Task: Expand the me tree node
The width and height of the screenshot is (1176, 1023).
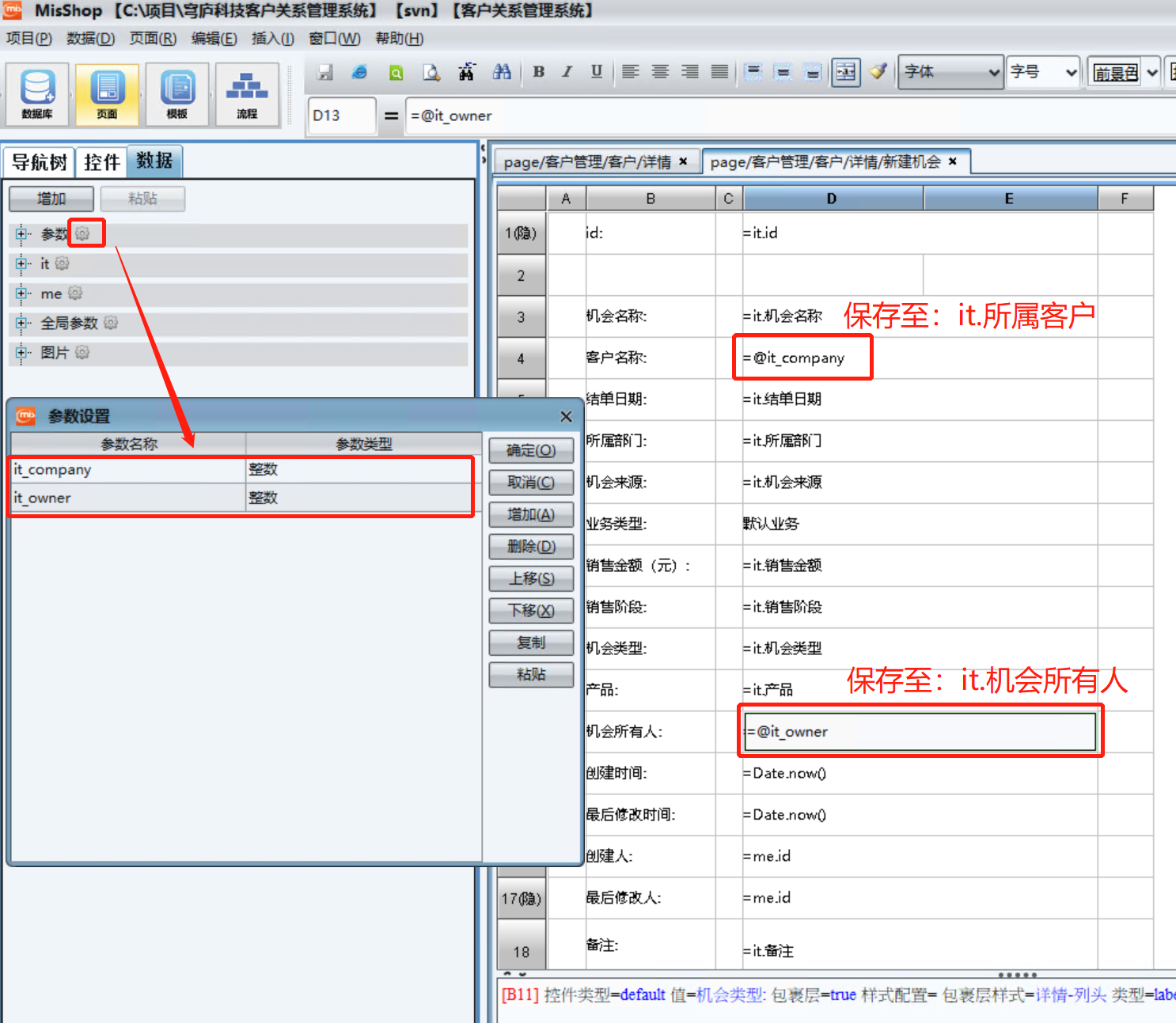Action: coord(21,294)
